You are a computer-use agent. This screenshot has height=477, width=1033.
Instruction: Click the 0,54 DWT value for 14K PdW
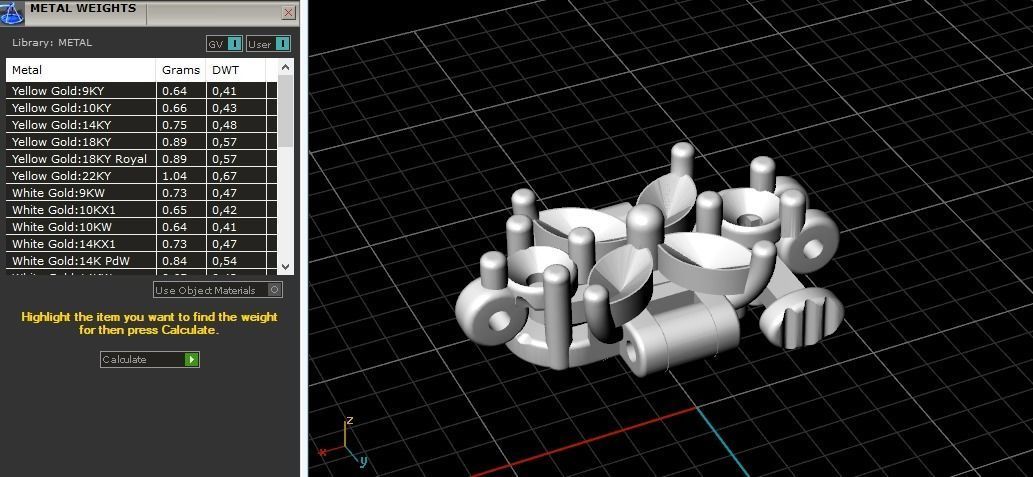tap(224, 261)
